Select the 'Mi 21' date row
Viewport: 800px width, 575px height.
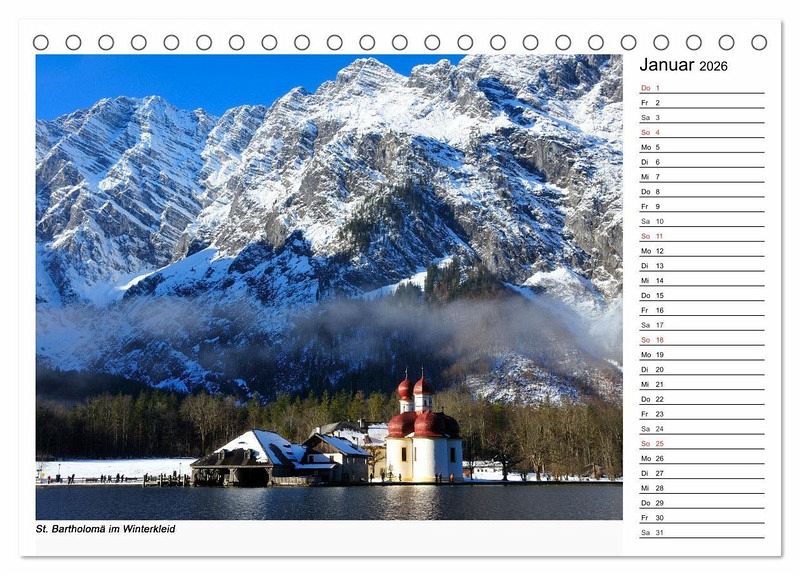(702, 384)
